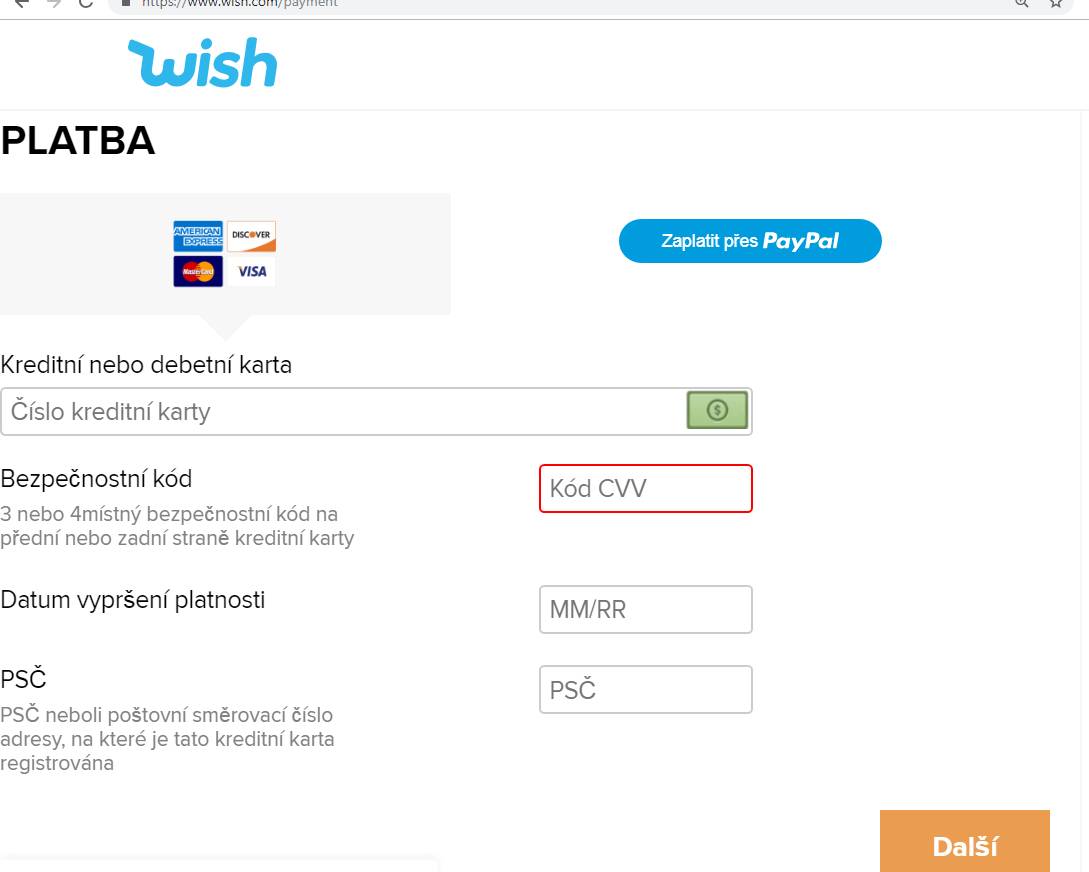Focus the Číslo kreditní karty field
1089x872 pixels.
[x=376, y=412]
